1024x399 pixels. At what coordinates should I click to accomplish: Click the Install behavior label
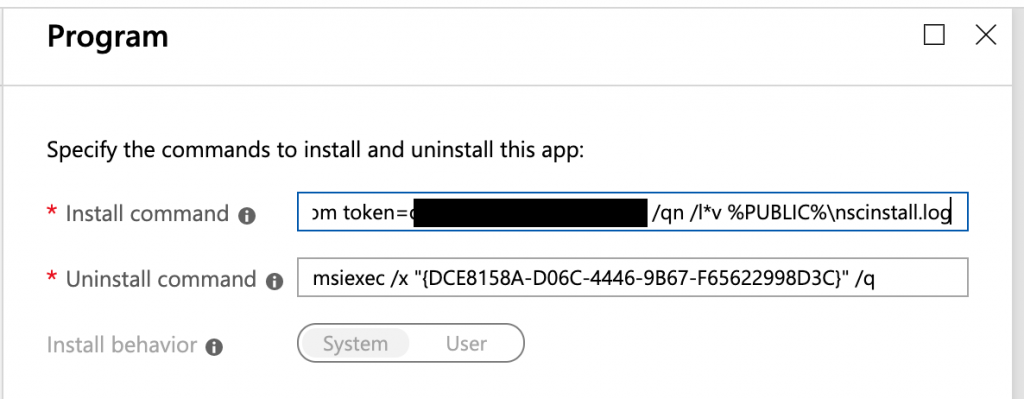(x=121, y=344)
